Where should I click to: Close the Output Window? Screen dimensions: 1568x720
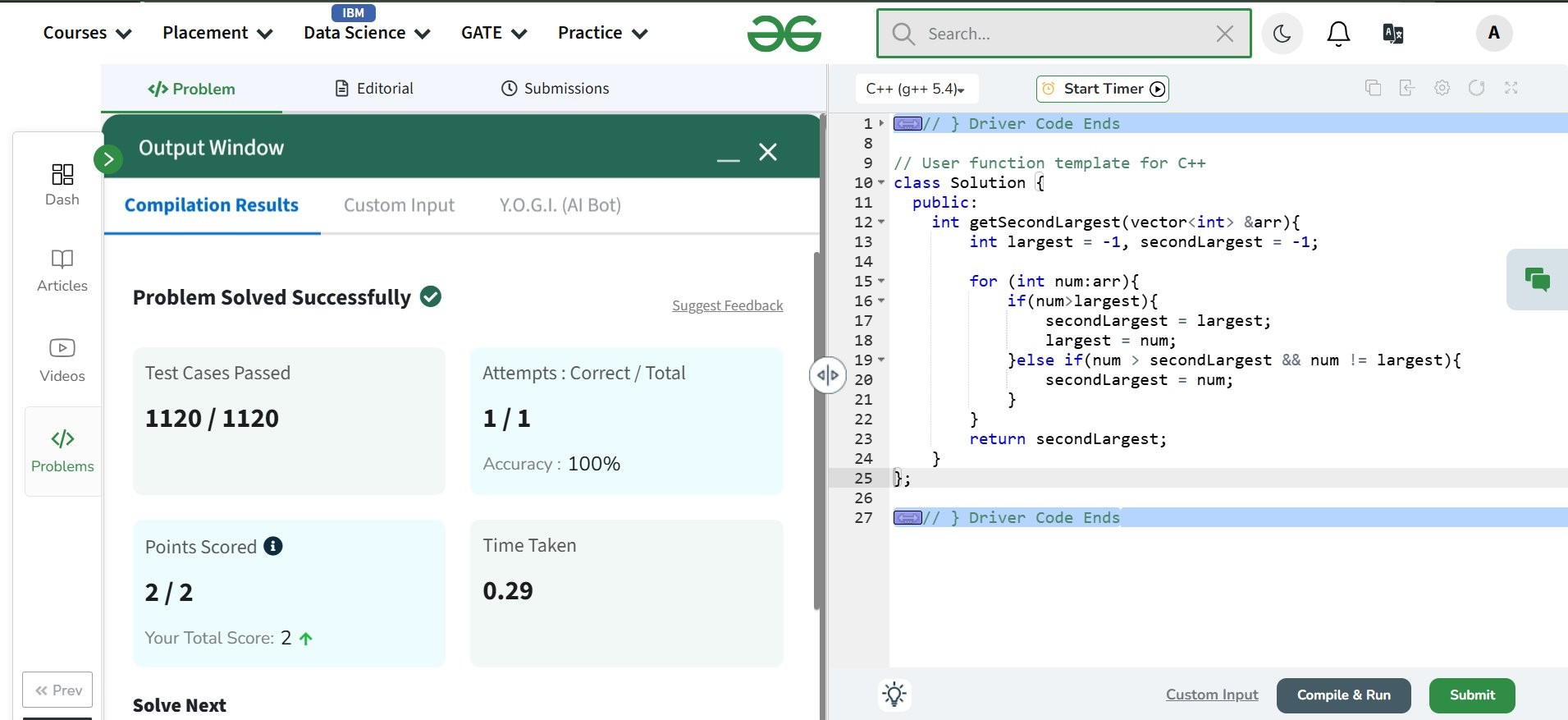click(x=768, y=152)
